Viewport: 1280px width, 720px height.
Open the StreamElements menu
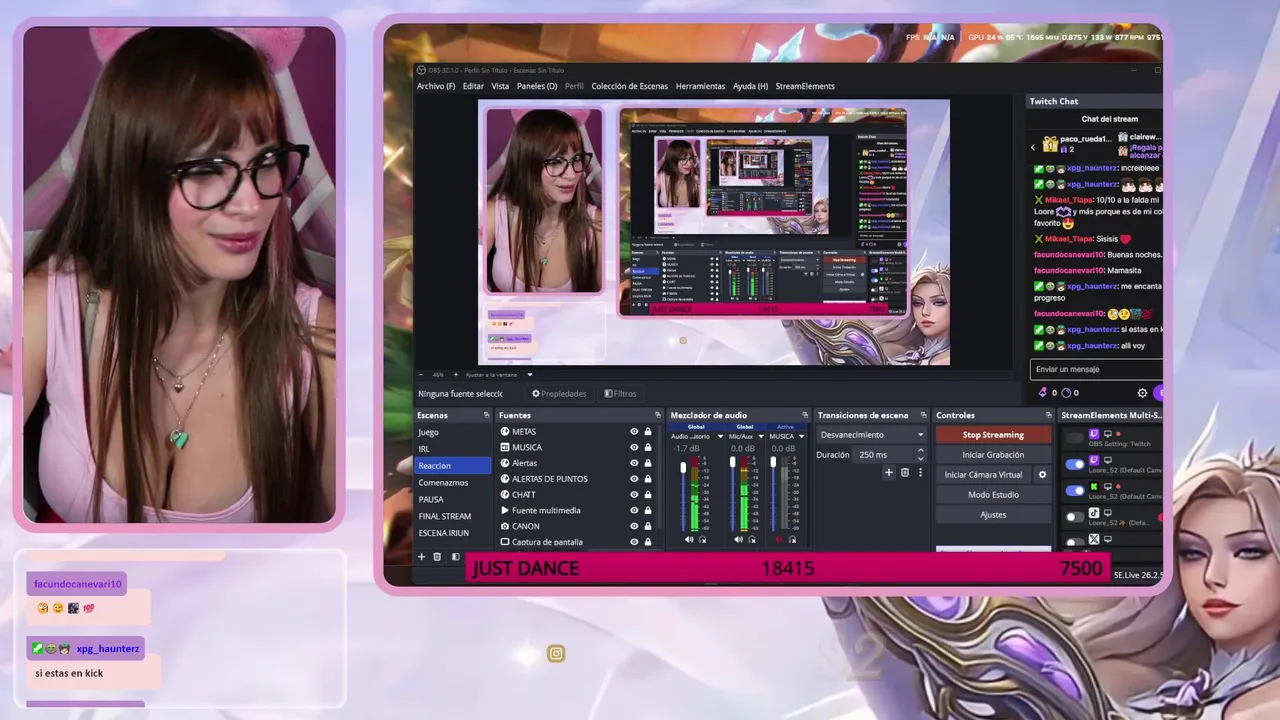tap(805, 86)
